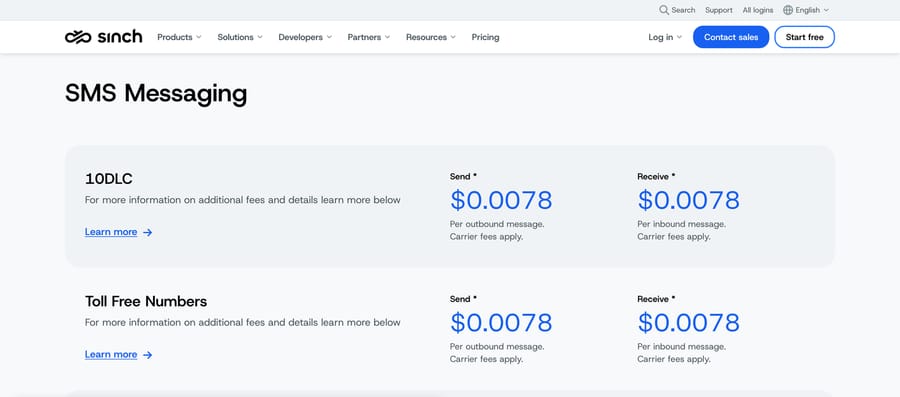Click 10DLC 'Per inbound message' note
The image size is (900, 397).
(x=681, y=230)
